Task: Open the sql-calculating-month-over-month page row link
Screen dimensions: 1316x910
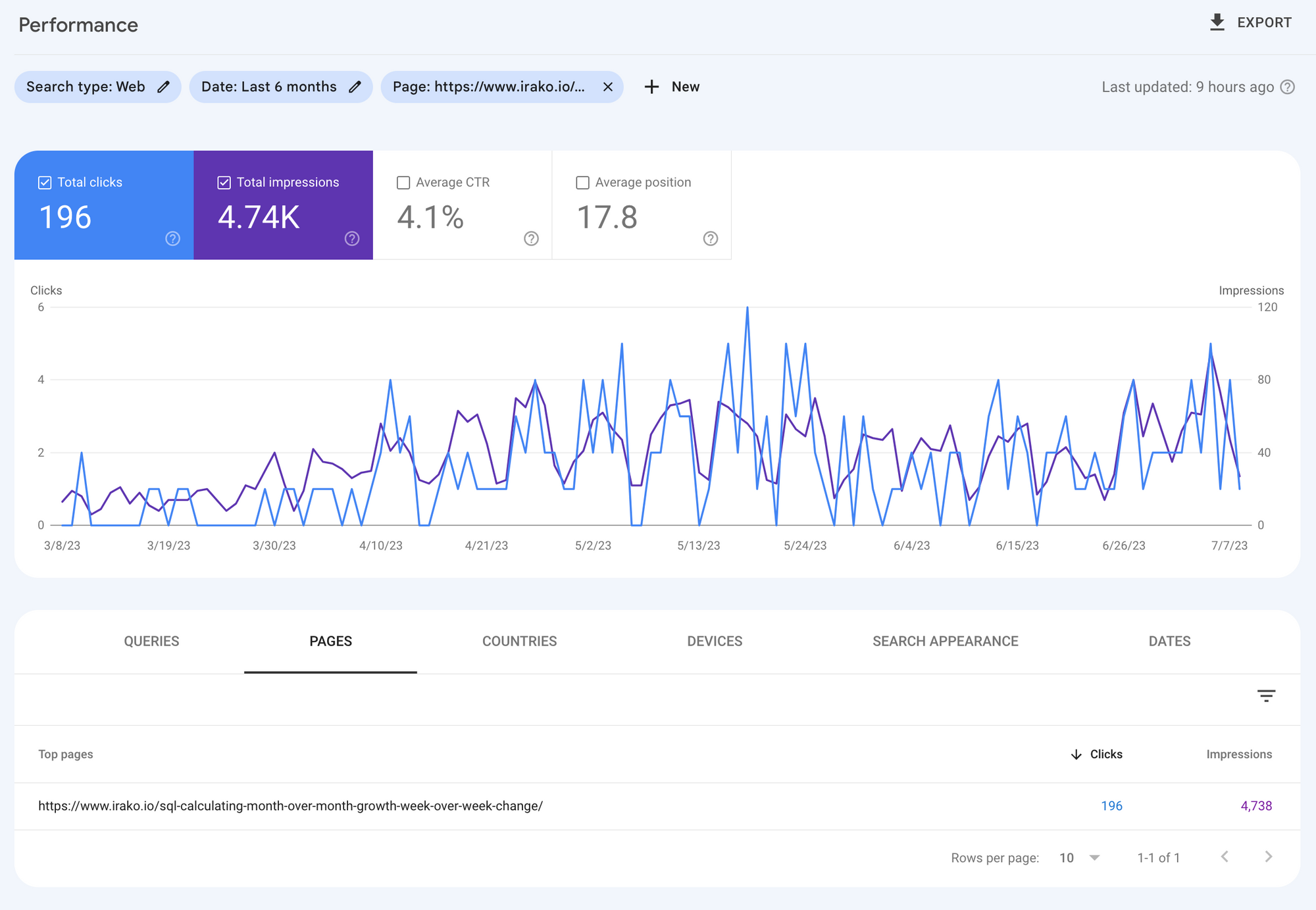Action: pos(290,806)
